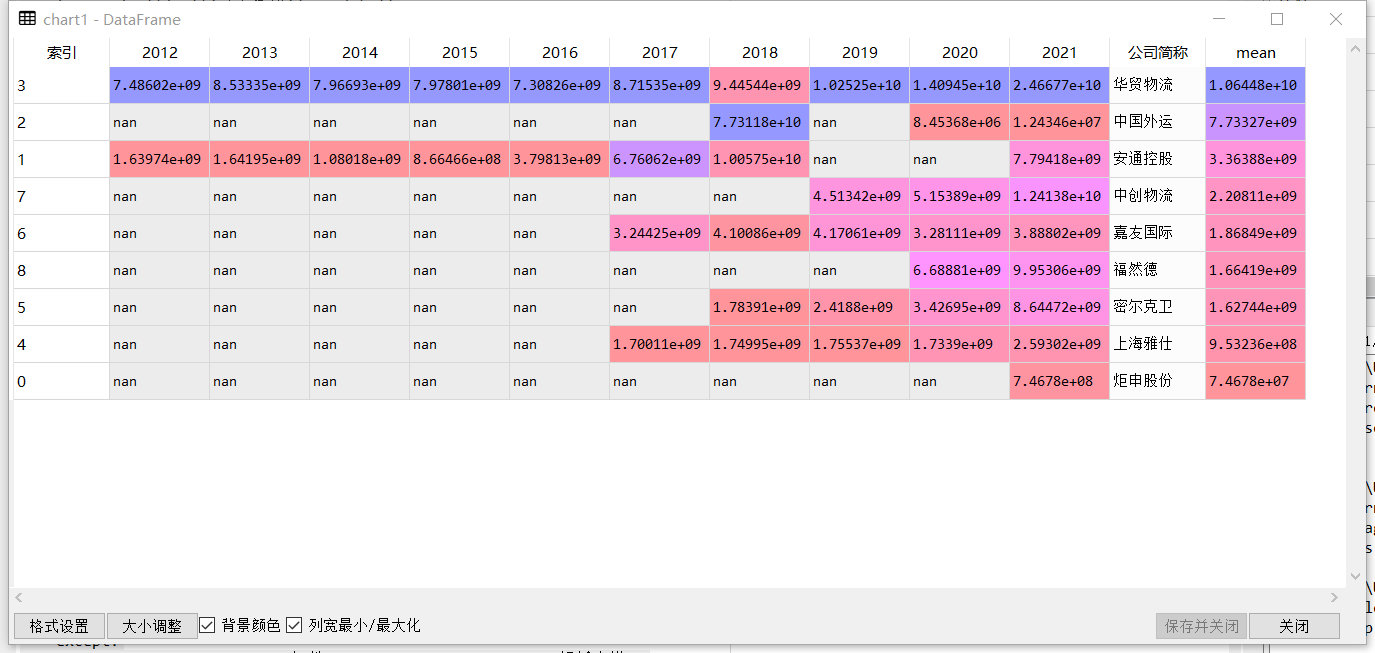Select the 2017 column header
Image resolution: width=1375 pixels, height=653 pixels.
click(x=660, y=52)
